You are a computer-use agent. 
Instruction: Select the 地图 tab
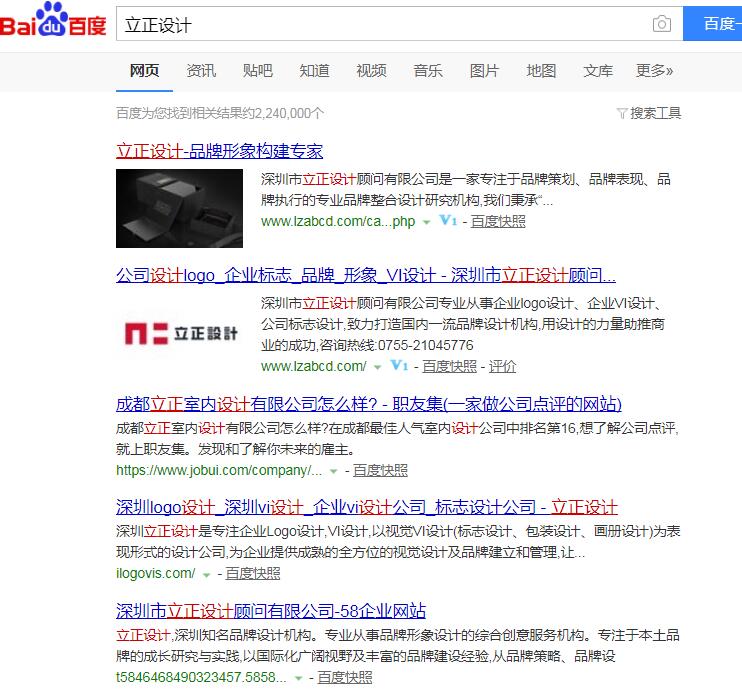click(x=541, y=70)
